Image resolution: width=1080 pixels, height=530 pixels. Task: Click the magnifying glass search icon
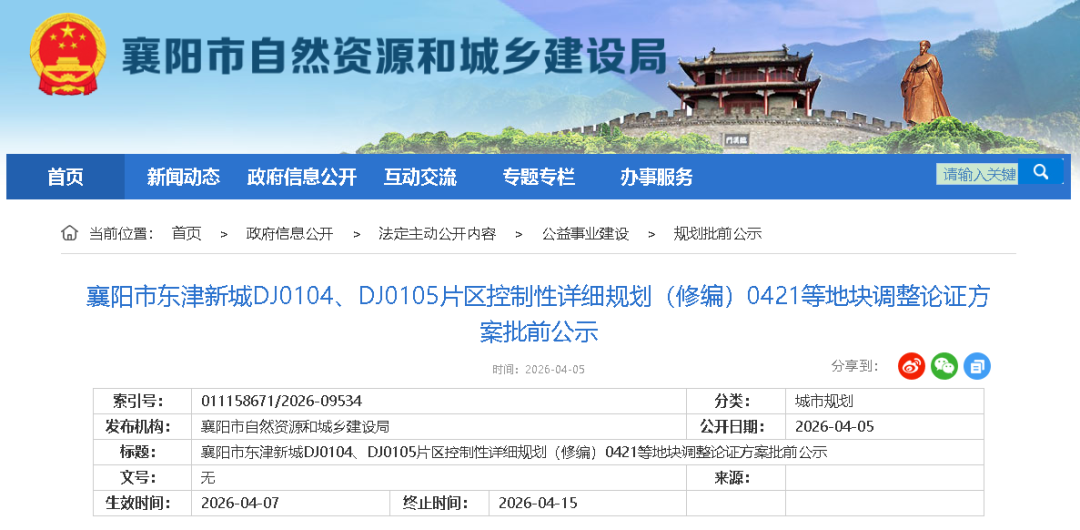[x=1040, y=172]
